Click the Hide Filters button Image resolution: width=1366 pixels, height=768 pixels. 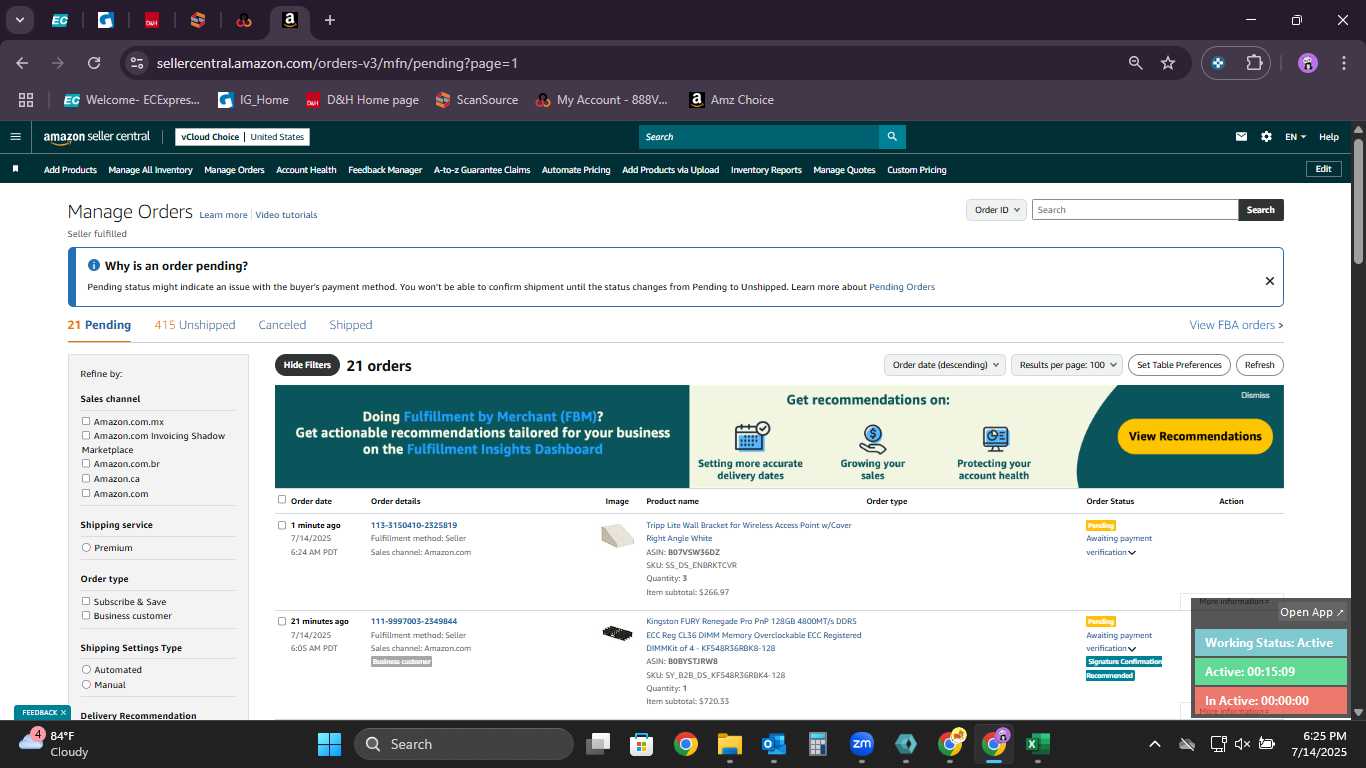tap(307, 365)
